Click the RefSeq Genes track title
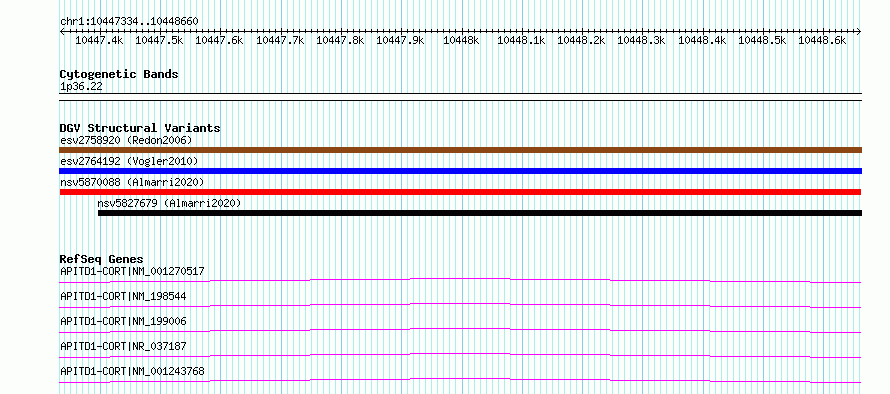This screenshot has width=890, height=394. [x=101, y=259]
